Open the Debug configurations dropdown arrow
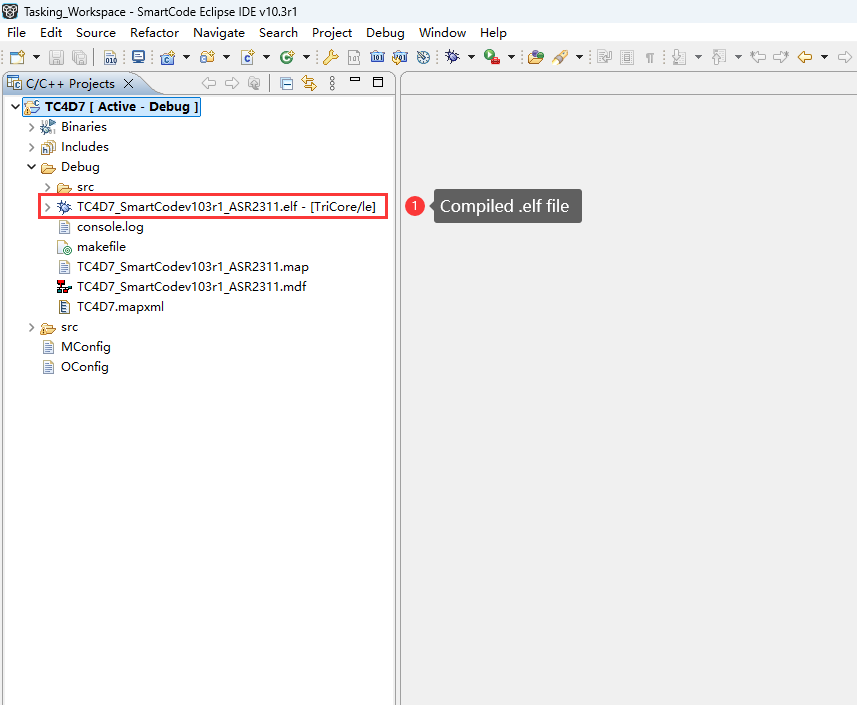 [x=471, y=58]
